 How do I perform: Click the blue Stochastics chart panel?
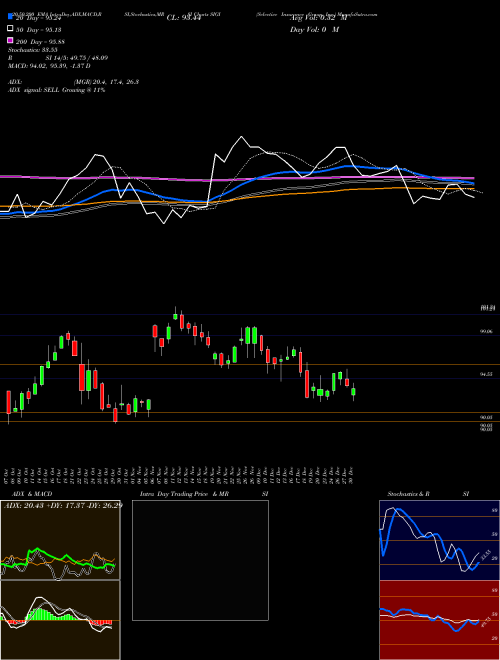pos(439,540)
